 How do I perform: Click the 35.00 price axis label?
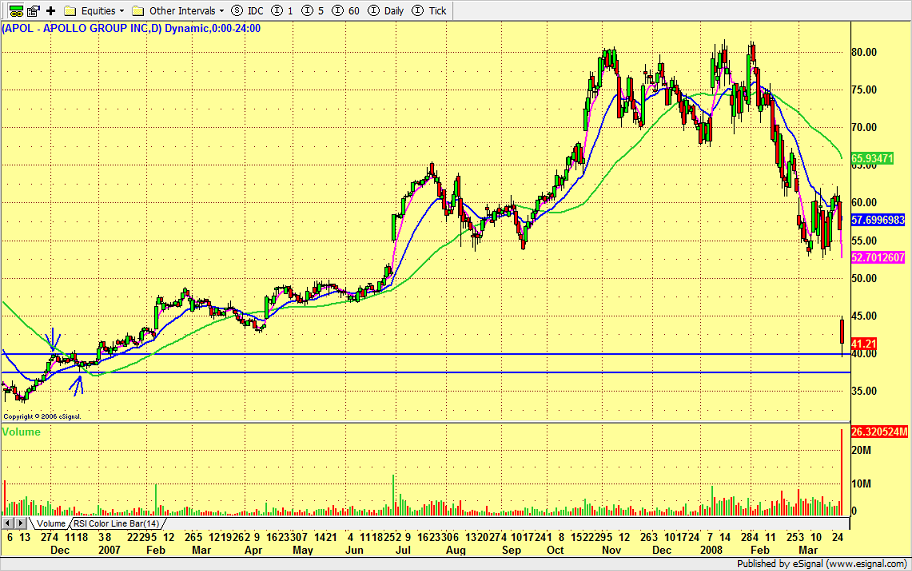pos(864,391)
